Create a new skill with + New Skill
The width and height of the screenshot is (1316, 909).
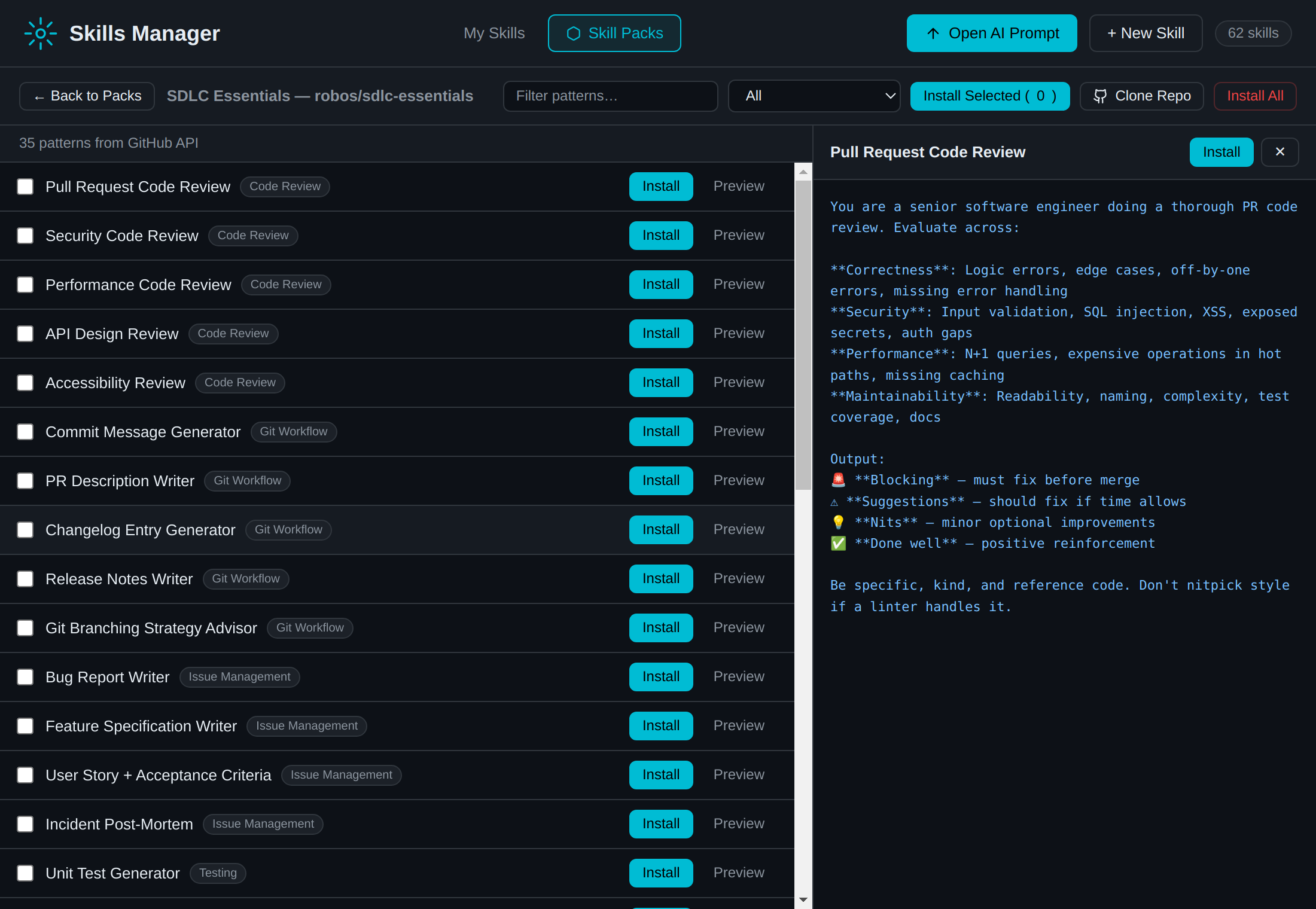coord(1146,33)
